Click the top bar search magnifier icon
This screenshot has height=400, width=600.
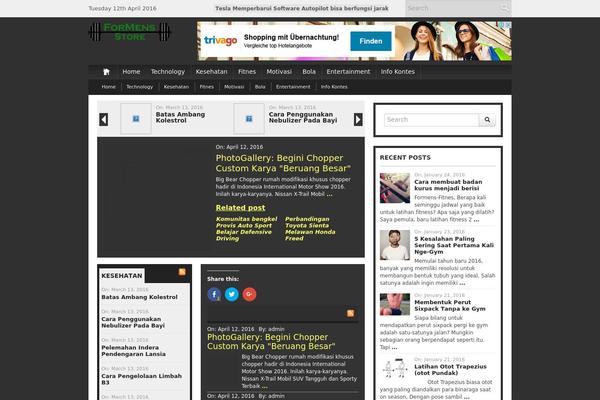504,8
